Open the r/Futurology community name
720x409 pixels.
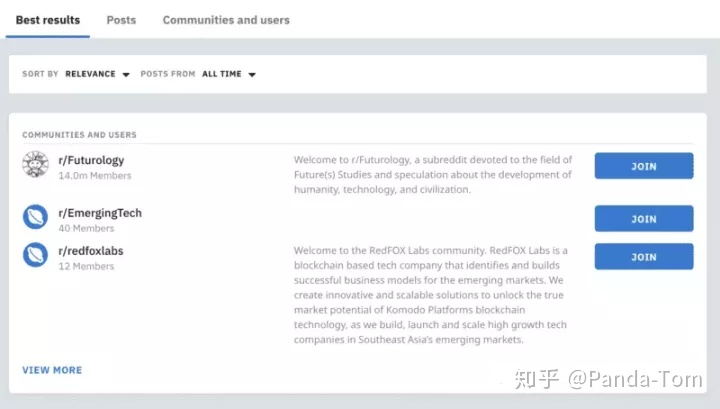91,160
